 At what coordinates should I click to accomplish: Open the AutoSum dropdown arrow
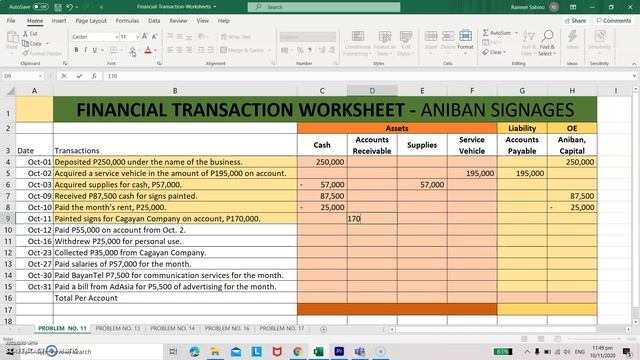tap(516, 33)
